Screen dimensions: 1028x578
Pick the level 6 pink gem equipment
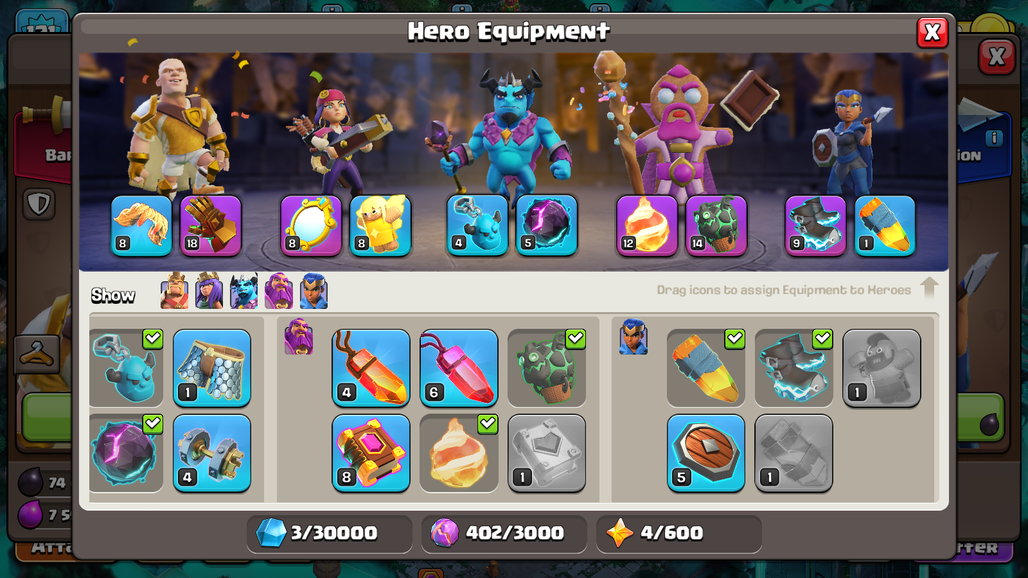click(459, 368)
